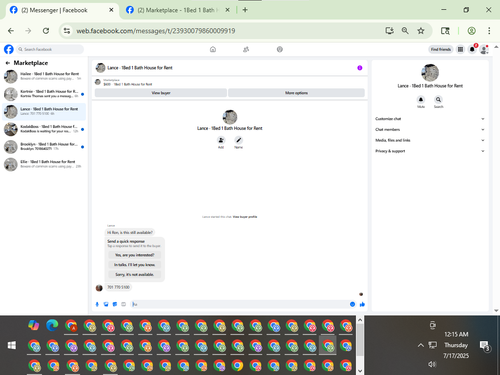Search in conversation via magnifier icon
500x375 pixels.
click(438, 99)
